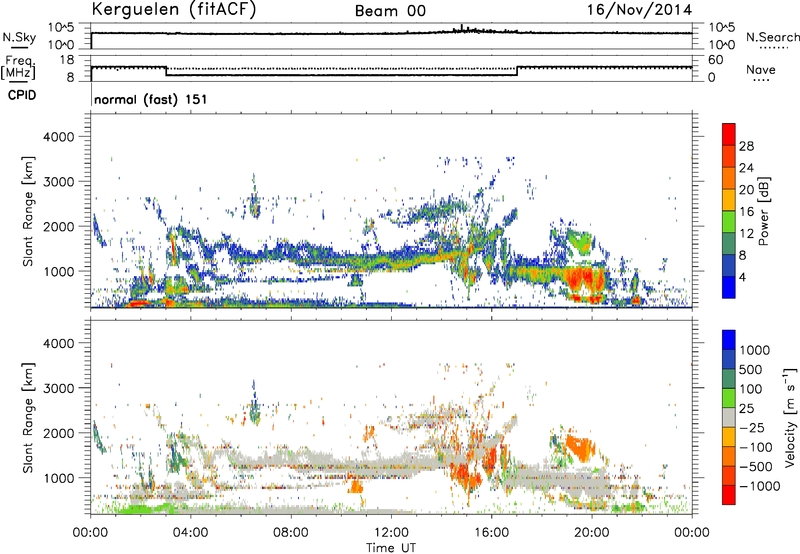Click the "-1000" label on the velocity colorbar
The height and width of the screenshot is (554, 800).
759,486
